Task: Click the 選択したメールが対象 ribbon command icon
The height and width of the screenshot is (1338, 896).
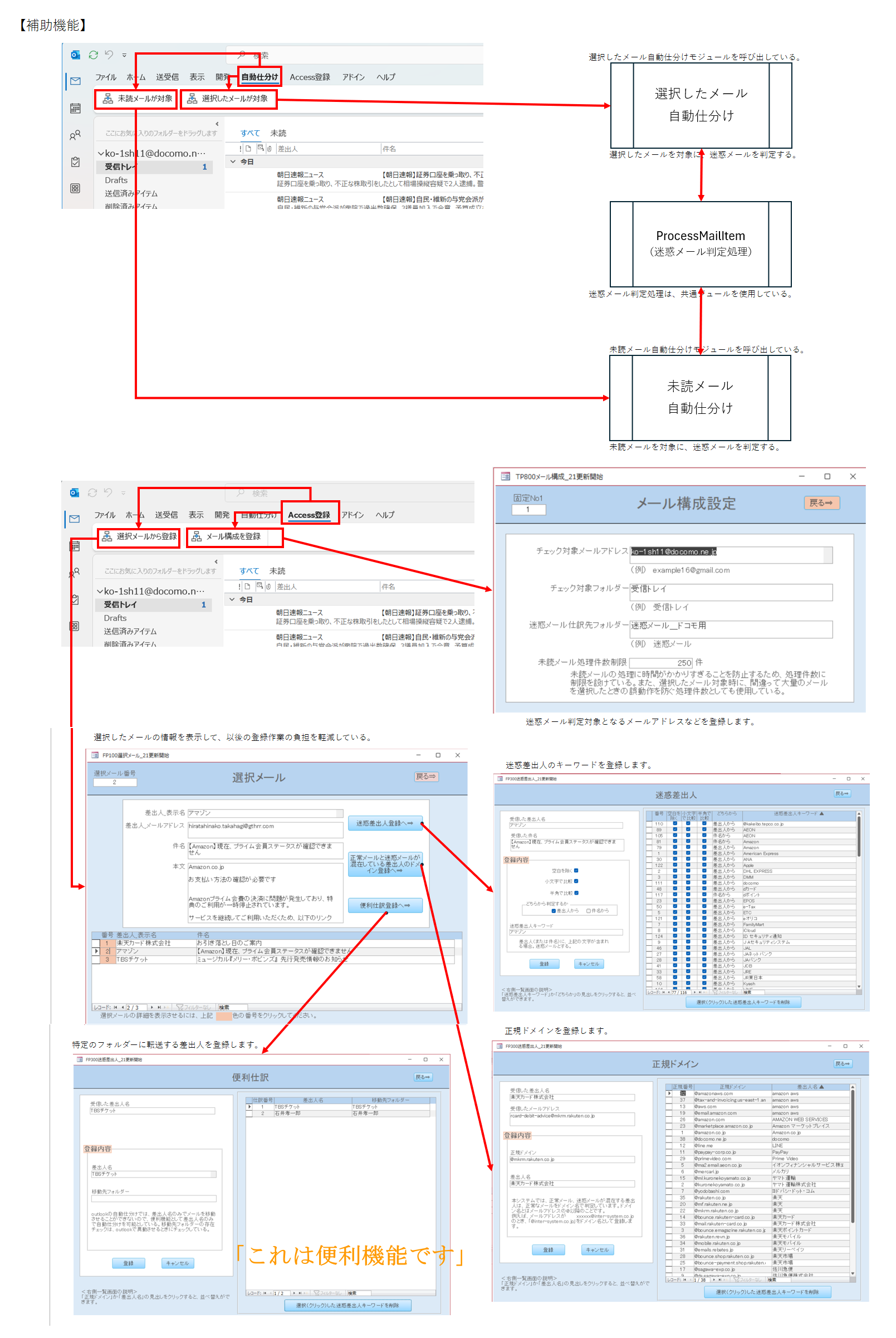Action: click(x=192, y=99)
